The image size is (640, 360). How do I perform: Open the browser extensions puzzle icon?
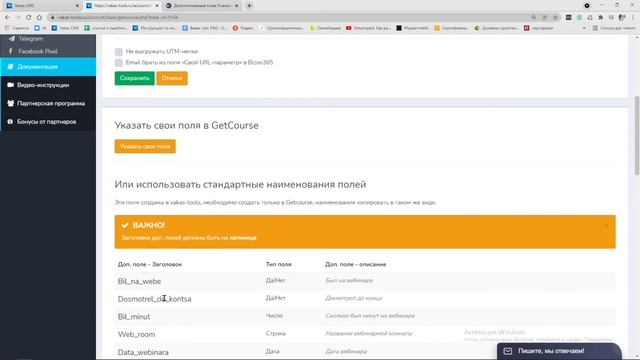click(x=600, y=18)
